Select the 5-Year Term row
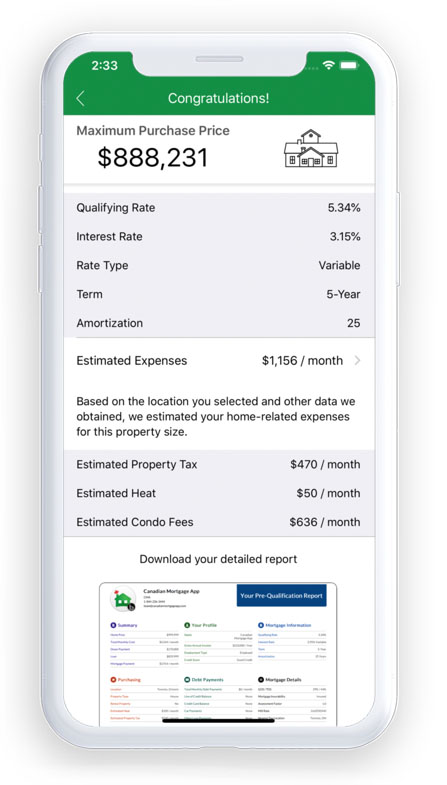The width and height of the screenshot is (447, 785). point(219,294)
